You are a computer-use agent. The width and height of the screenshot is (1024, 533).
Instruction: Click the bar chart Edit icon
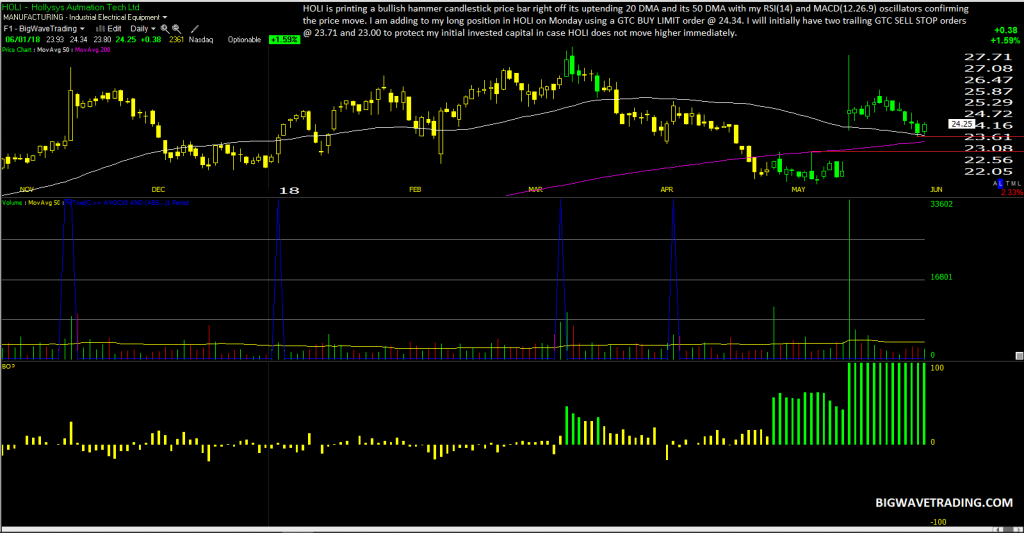pos(101,29)
